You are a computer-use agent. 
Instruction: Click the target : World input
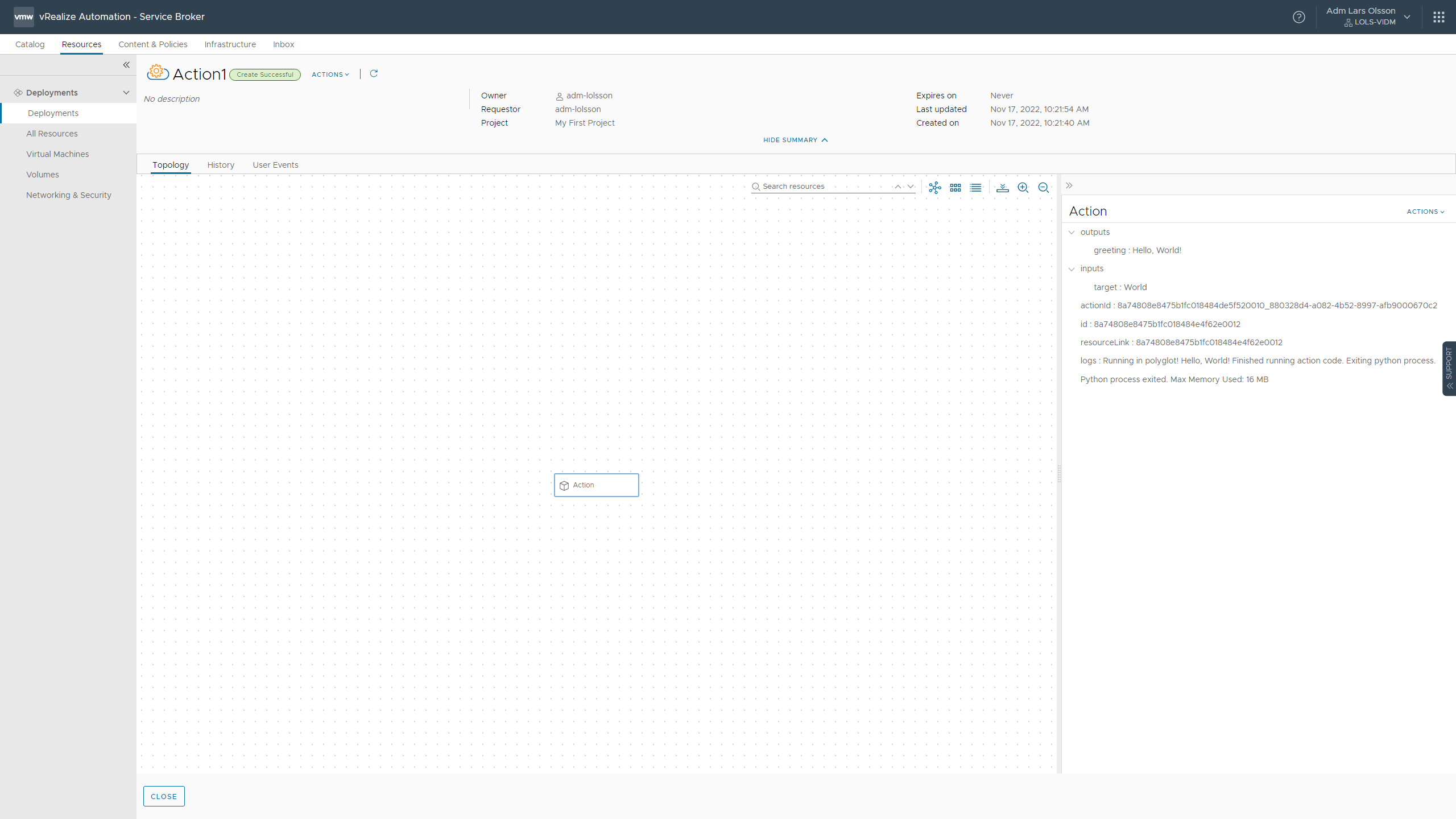click(1120, 287)
